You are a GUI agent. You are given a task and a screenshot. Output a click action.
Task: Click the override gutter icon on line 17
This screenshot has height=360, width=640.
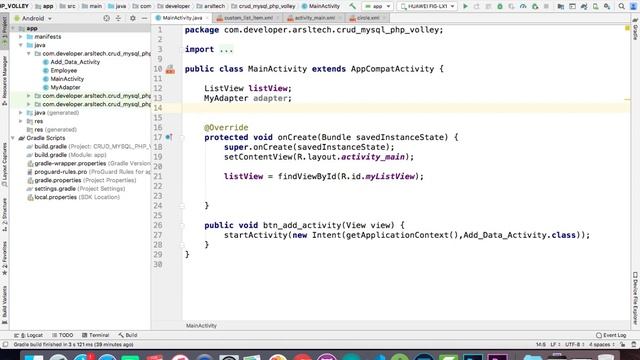click(x=169, y=137)
